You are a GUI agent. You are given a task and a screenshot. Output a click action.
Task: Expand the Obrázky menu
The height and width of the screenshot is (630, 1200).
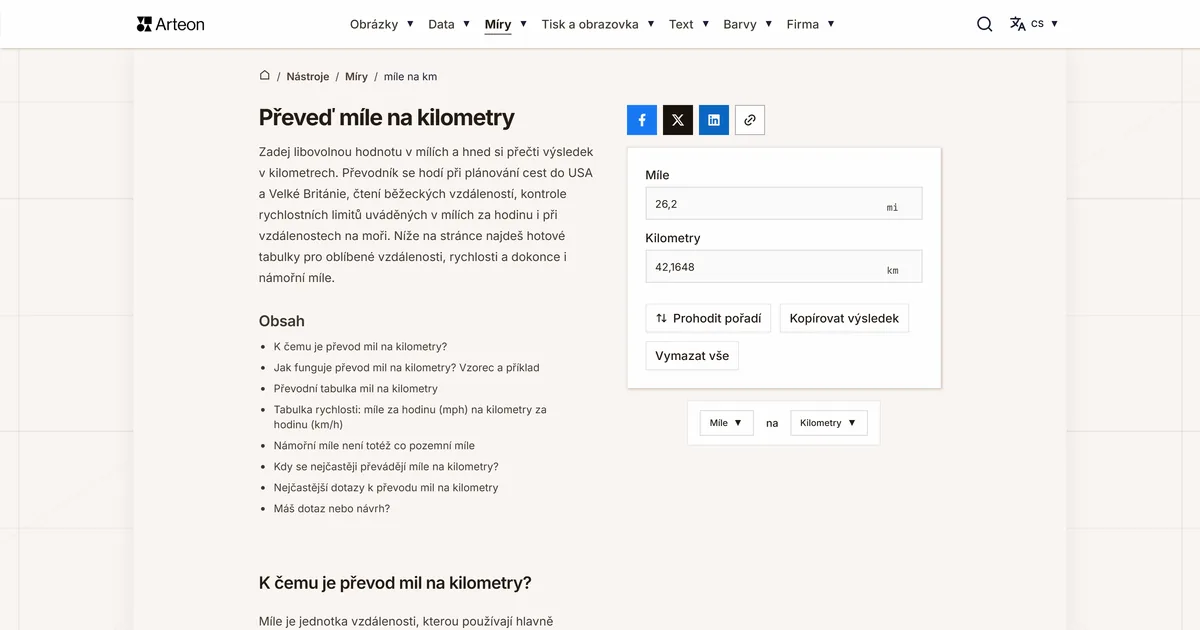point(382,24)
